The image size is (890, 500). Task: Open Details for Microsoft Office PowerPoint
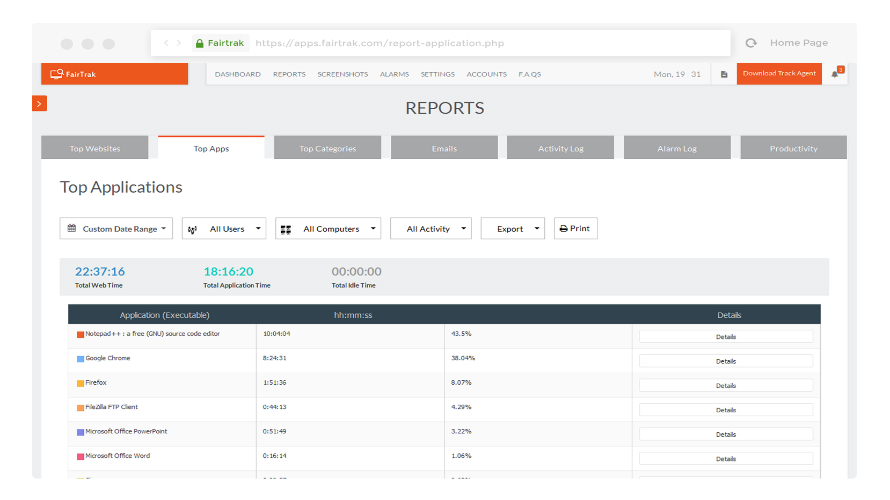726,434
